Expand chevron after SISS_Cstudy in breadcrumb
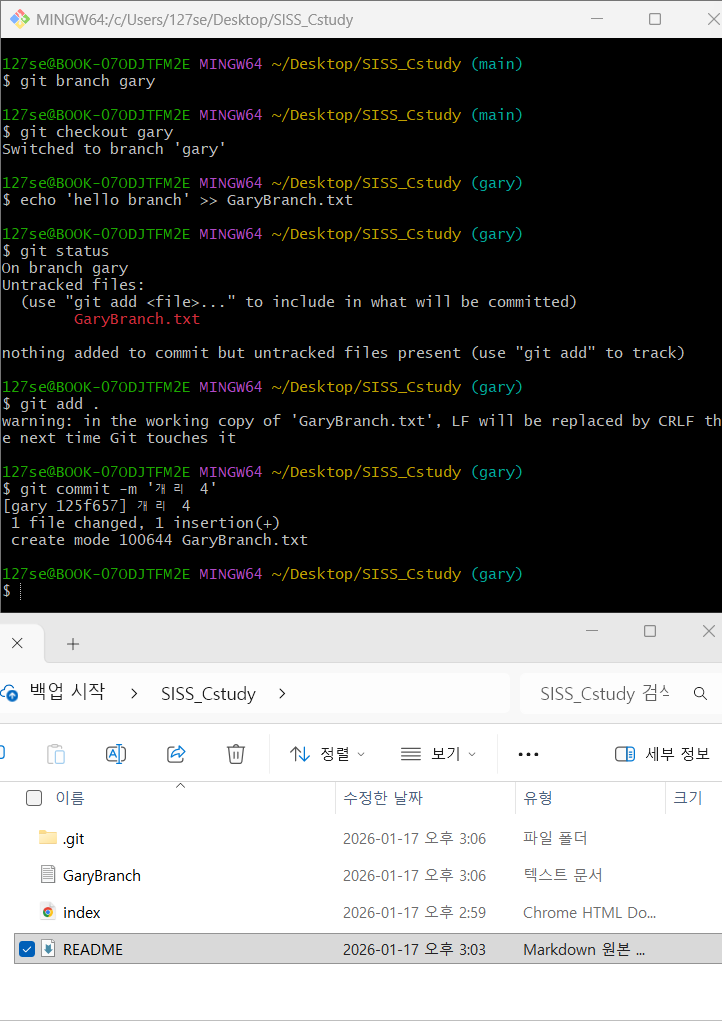 point(282,693)
